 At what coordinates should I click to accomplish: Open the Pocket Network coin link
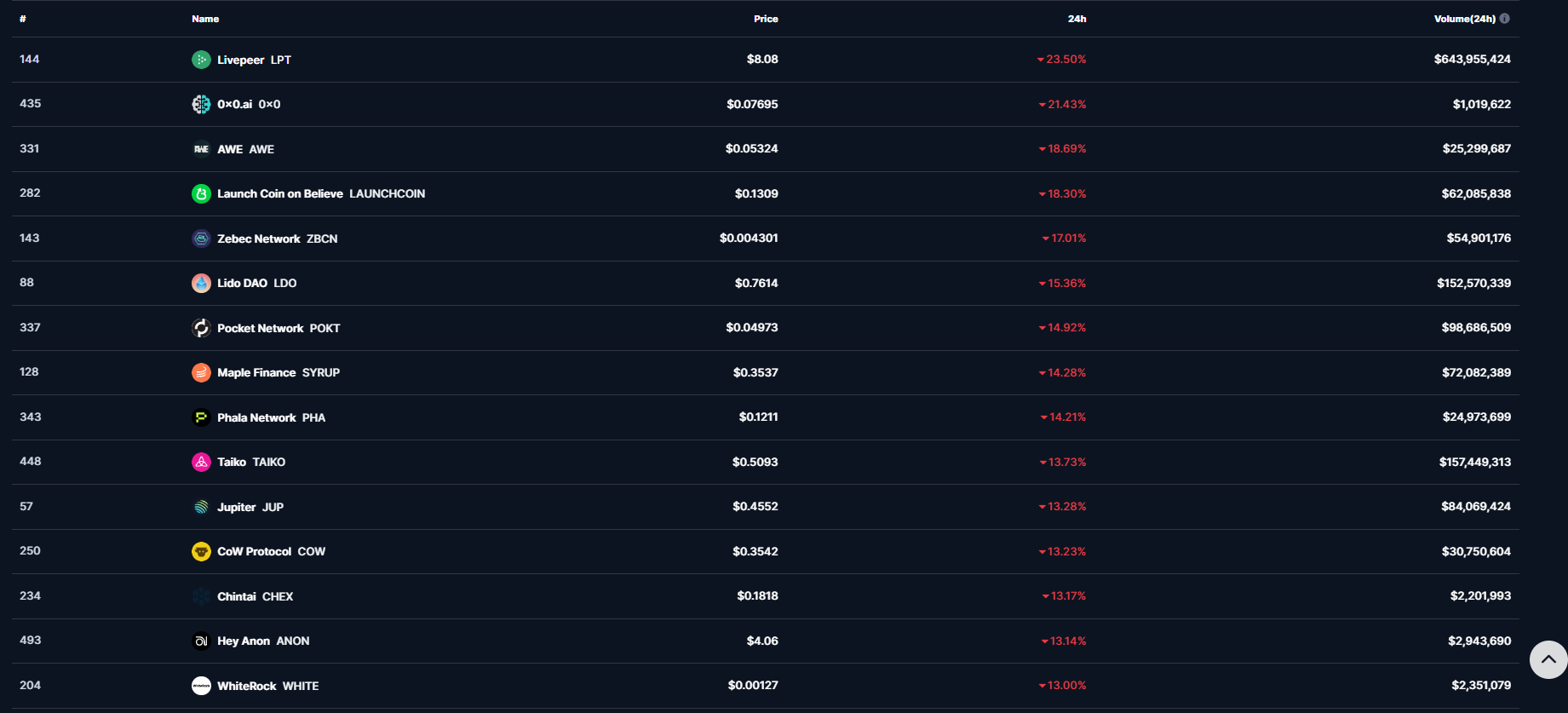[x=261, y=328]
